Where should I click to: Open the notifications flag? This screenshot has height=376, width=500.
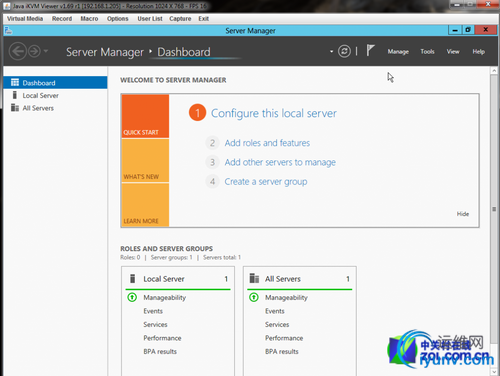(370, 51)
